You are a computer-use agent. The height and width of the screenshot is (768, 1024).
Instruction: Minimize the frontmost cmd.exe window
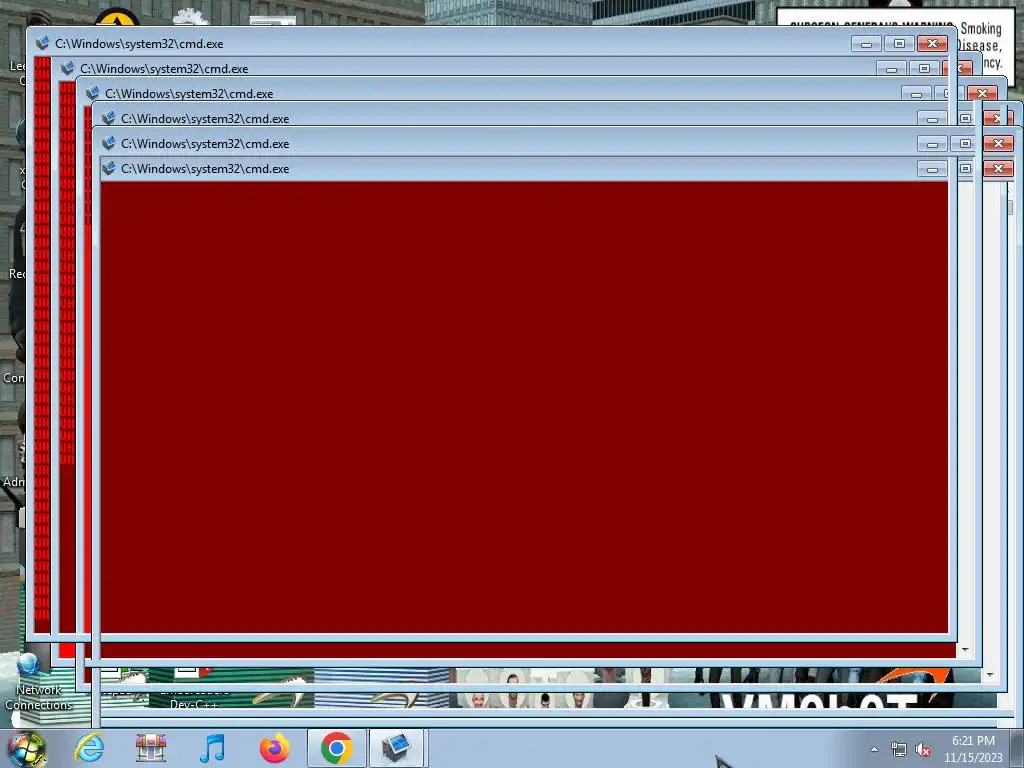(x=932, y=168)
